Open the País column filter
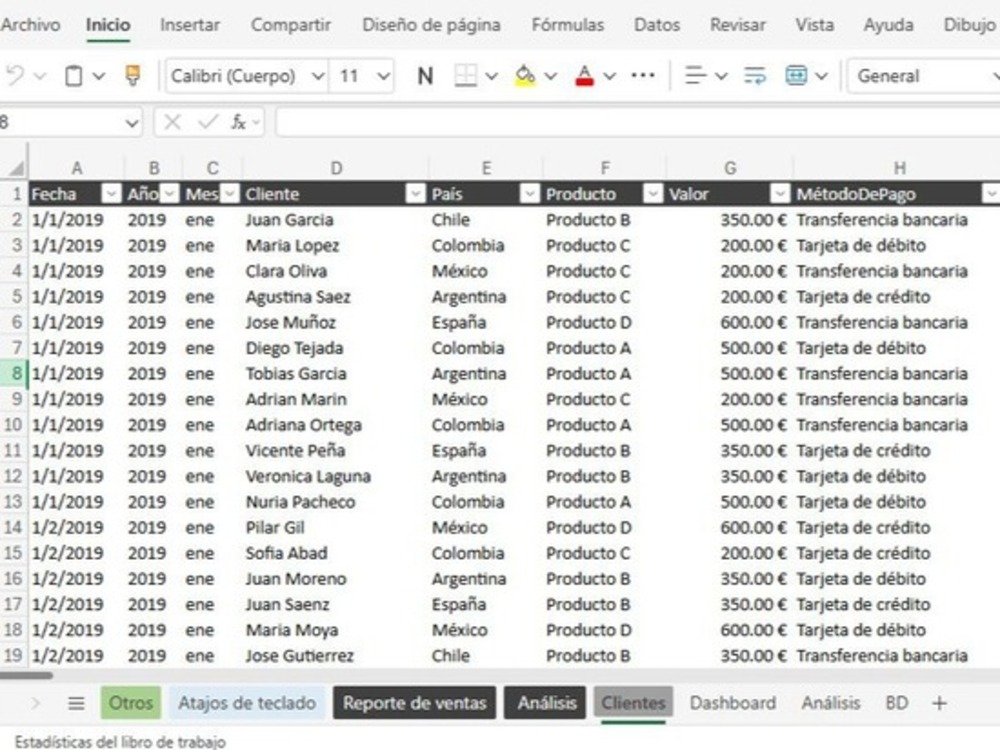This screenshot has height=750, width=1000. coord(529,193)
